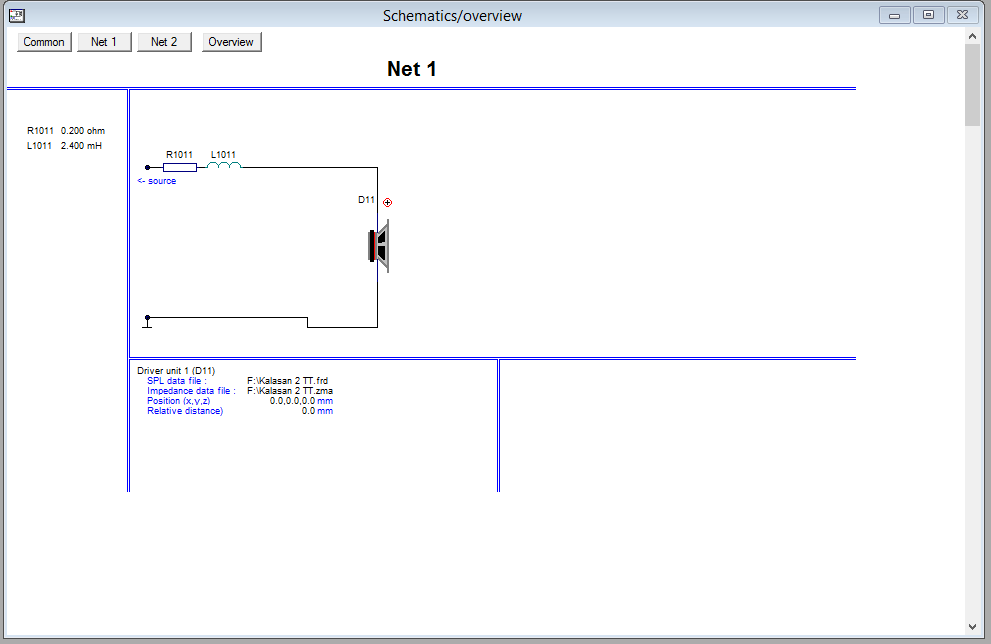Minimize the Schematics/overview window
The height and width of the screenshot is (644, 991).
(x=895, y=15)
